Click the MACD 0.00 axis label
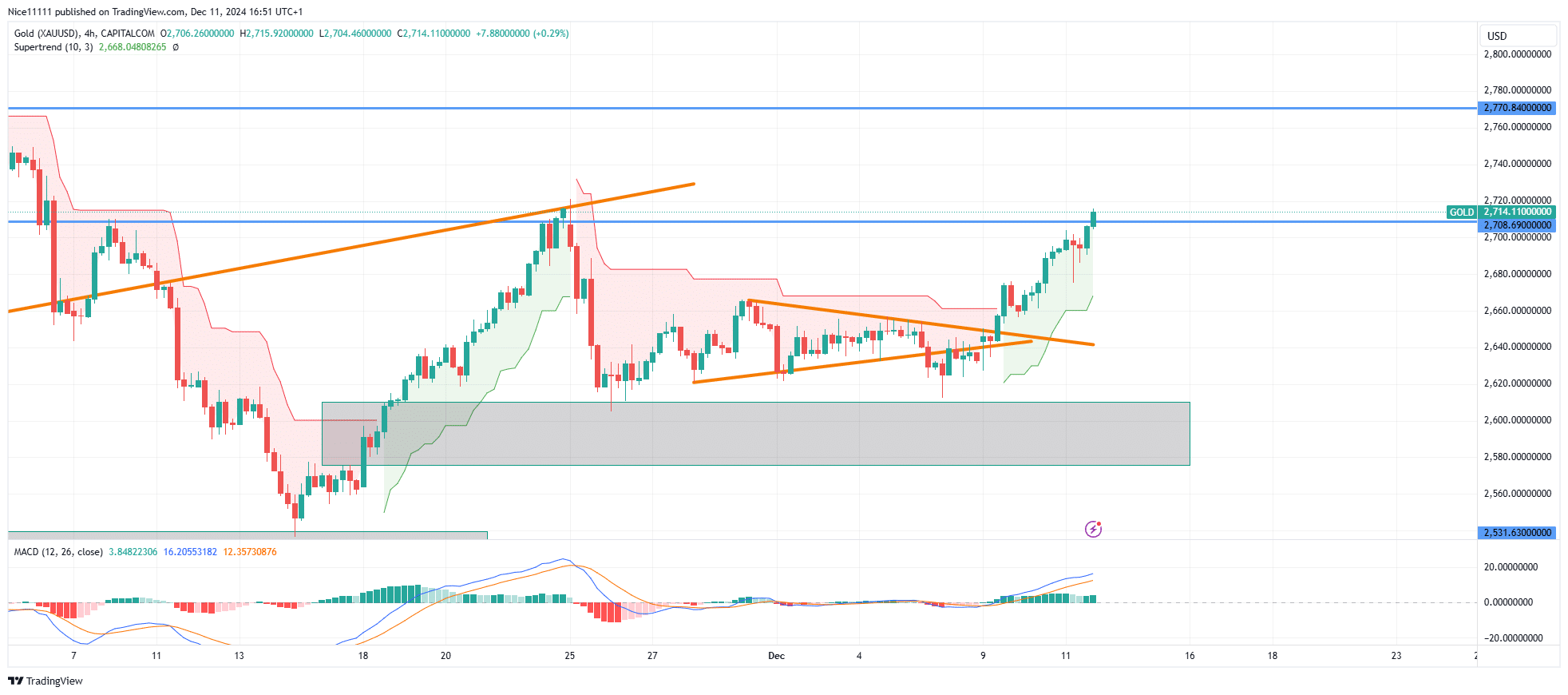 [1508, 602]
